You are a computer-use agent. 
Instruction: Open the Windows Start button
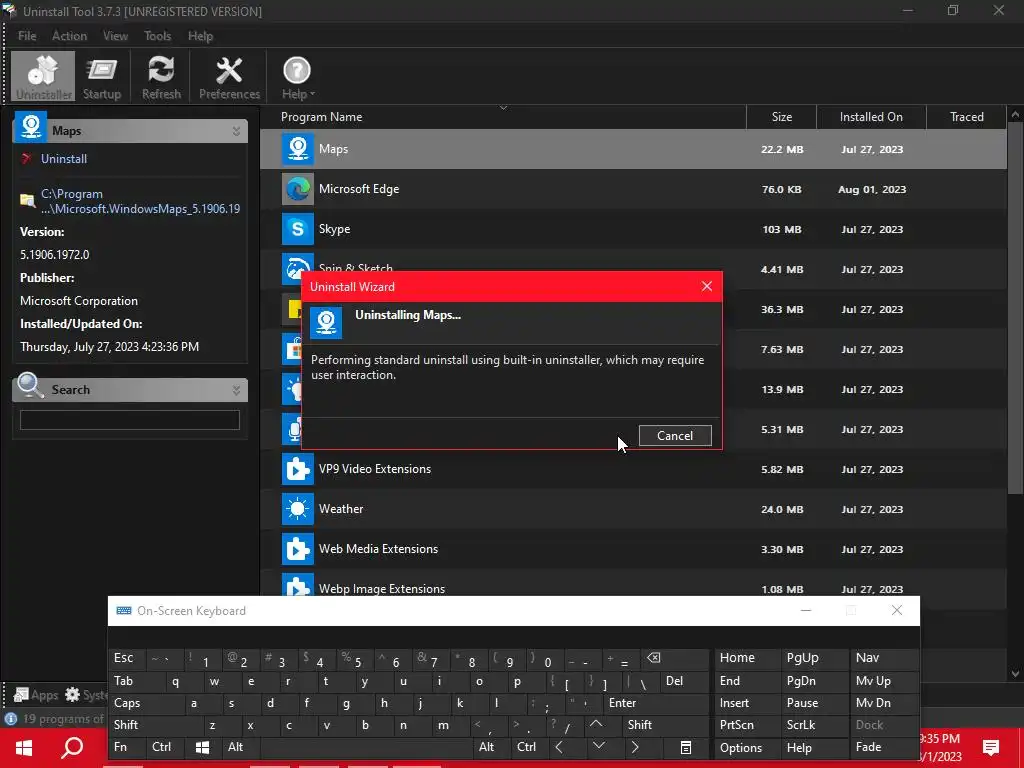[24, 748]
